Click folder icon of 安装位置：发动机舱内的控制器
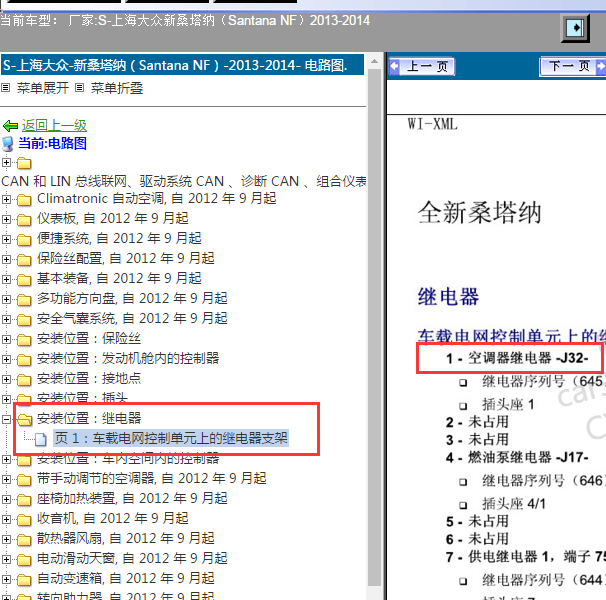 (24, 360)
